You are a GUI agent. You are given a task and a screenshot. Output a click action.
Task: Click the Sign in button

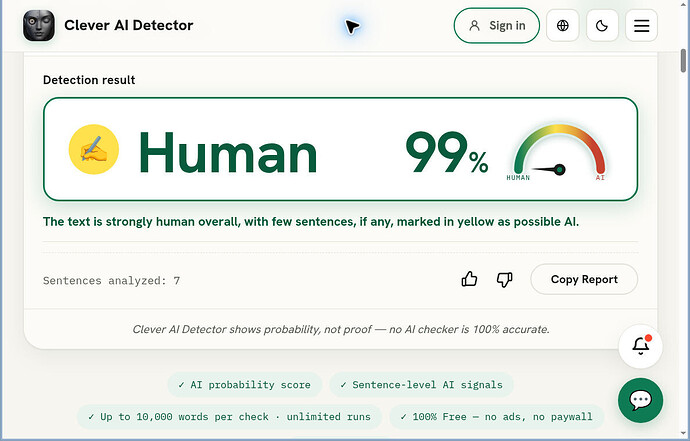click(496, 26)
